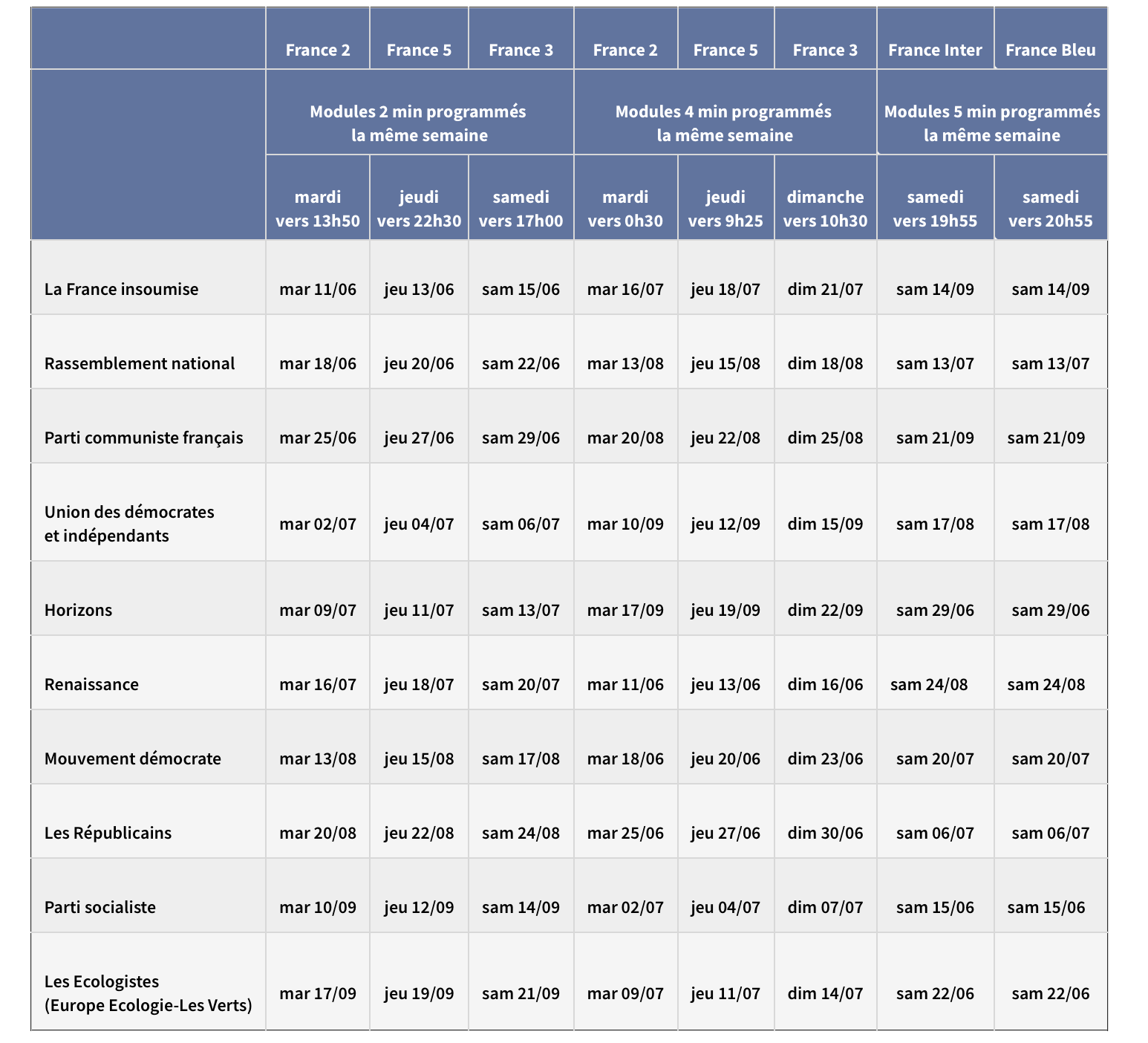Click the 'jeudi vers 9h25' time header

[x=725, y=209]
